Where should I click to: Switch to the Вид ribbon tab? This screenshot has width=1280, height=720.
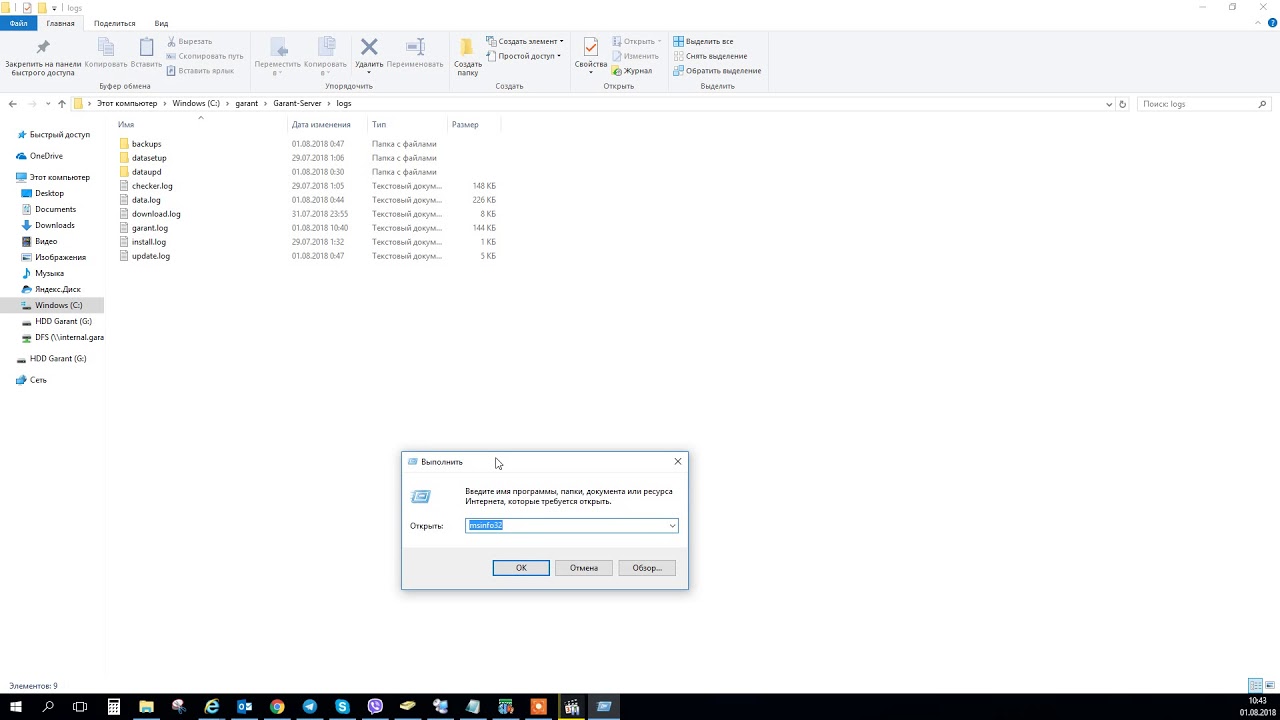(161, 23)
